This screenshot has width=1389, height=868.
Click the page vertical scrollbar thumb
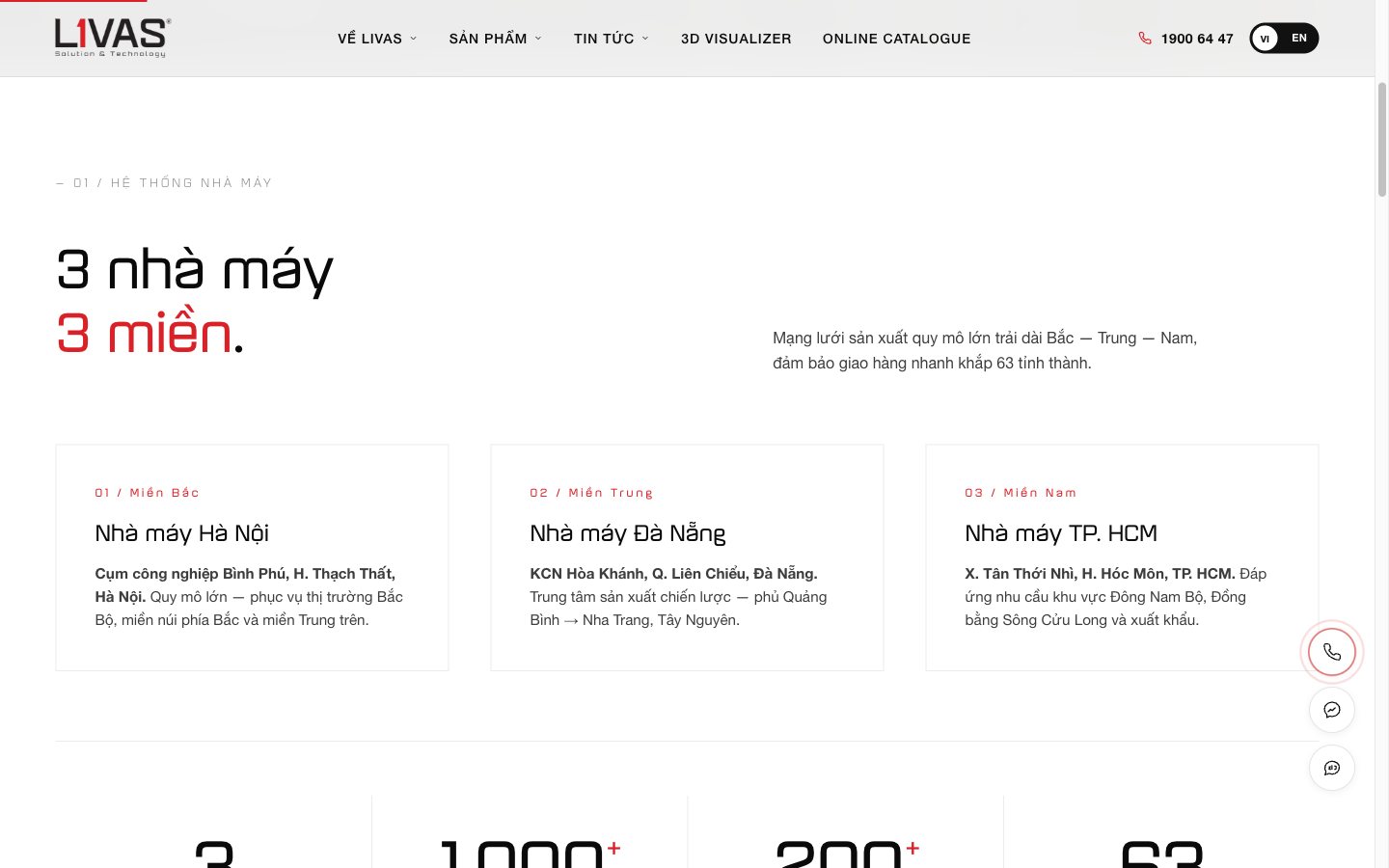[x=1381, y=140]
